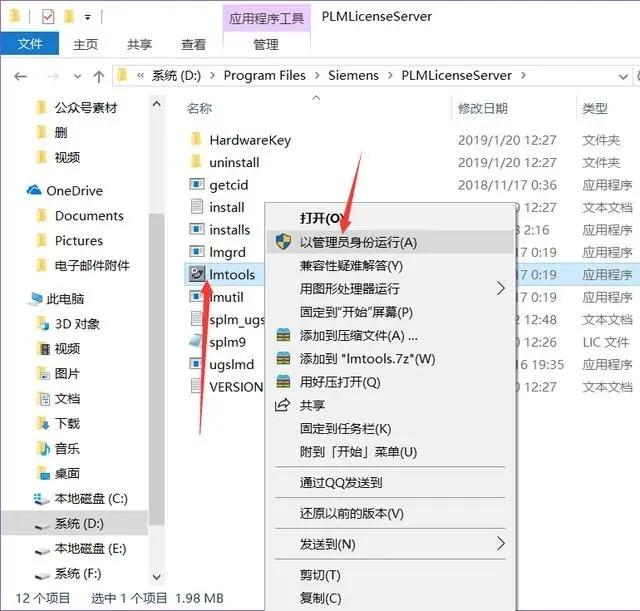Choose 添加到 "lmtools.7z"(W) entry

[390, 359]
